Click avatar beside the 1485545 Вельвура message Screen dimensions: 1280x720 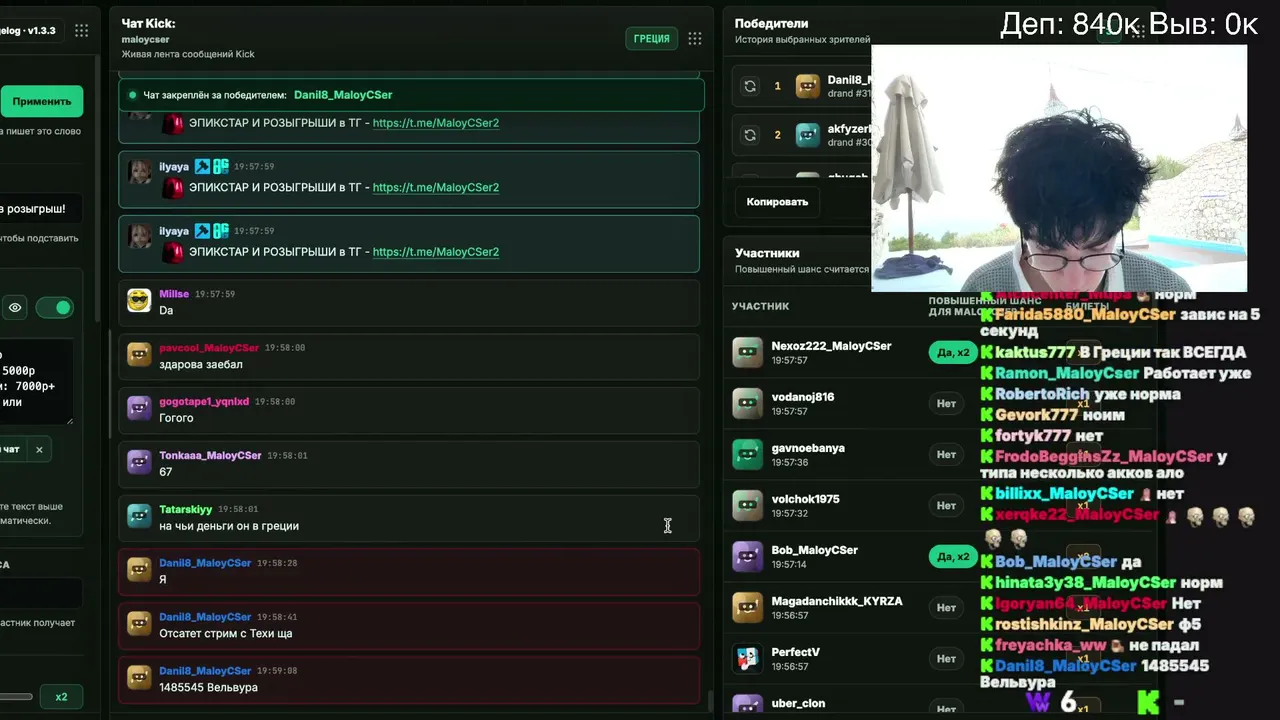click(x=139, y=679)
